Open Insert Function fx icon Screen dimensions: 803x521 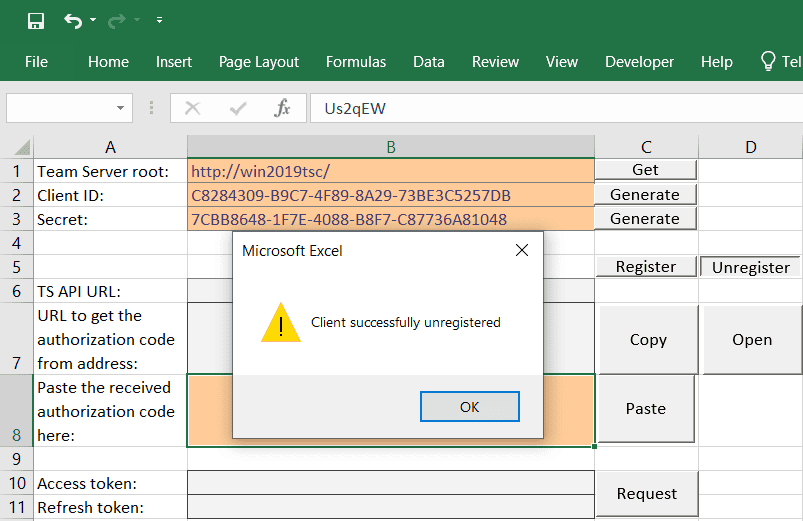click(282, 108)
